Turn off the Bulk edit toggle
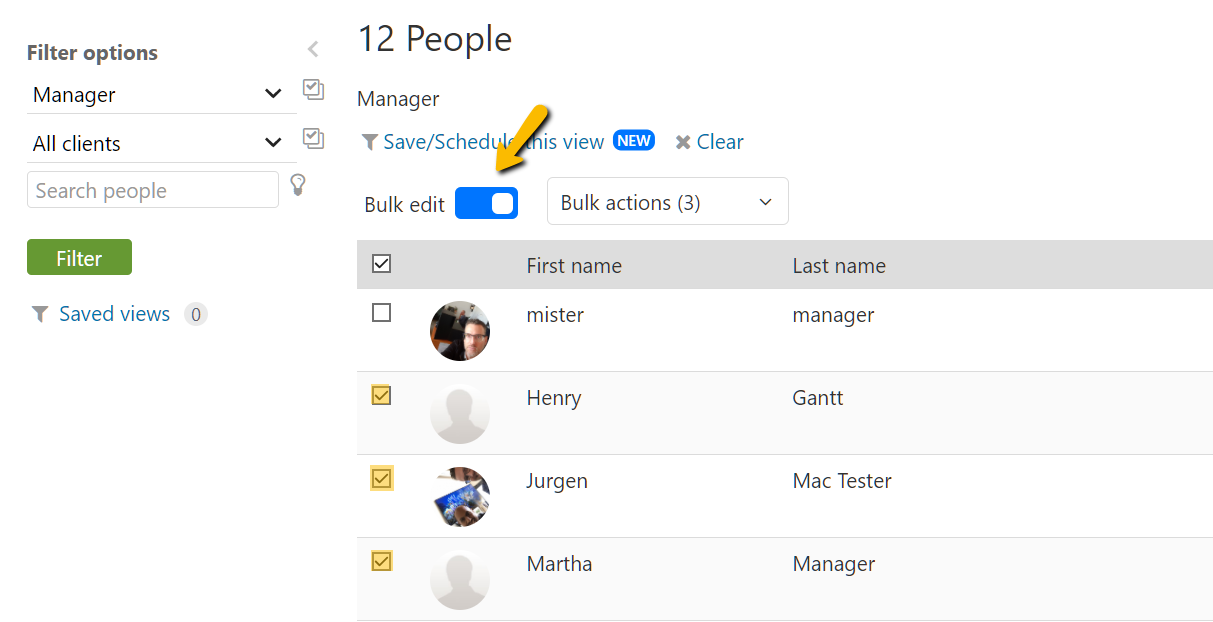This screenshot has width=1213, height=622. 486,203
